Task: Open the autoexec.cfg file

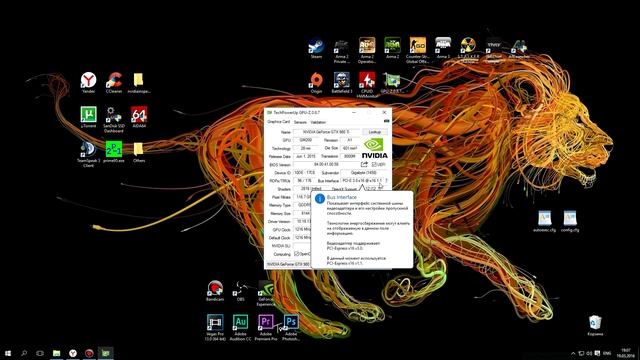Action: point(544,221)
